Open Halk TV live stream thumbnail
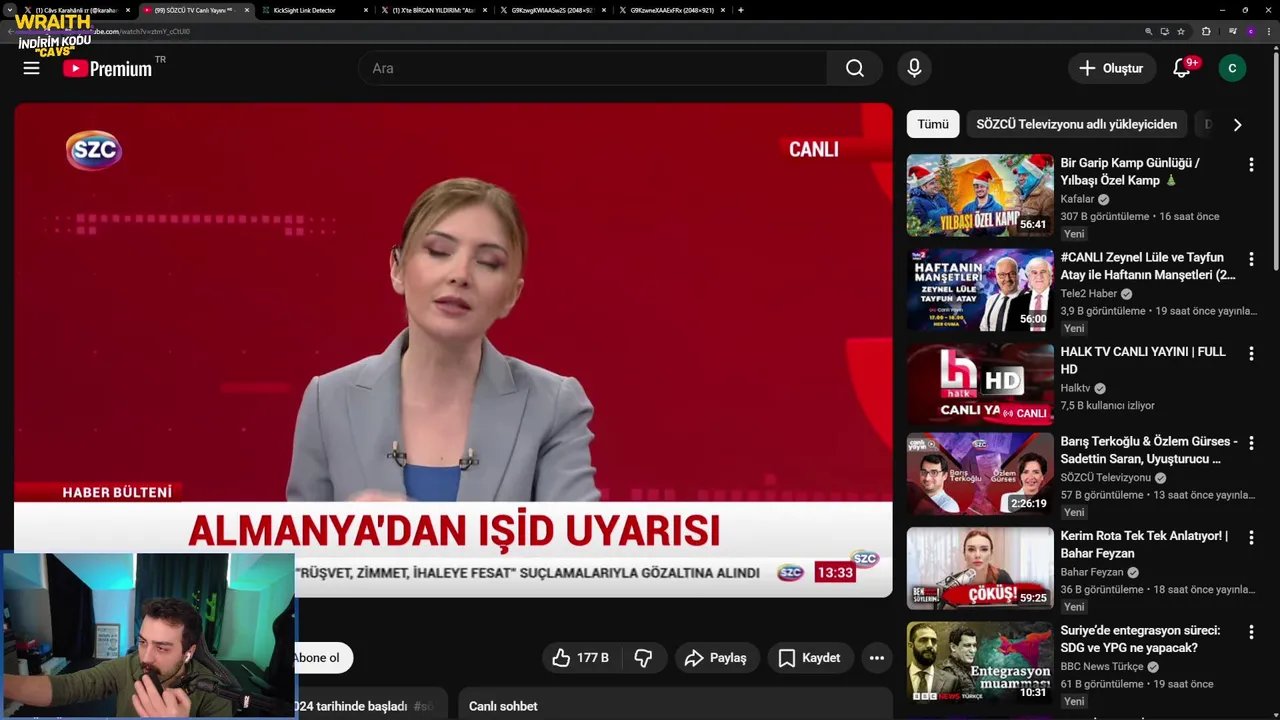 (980, 384)
